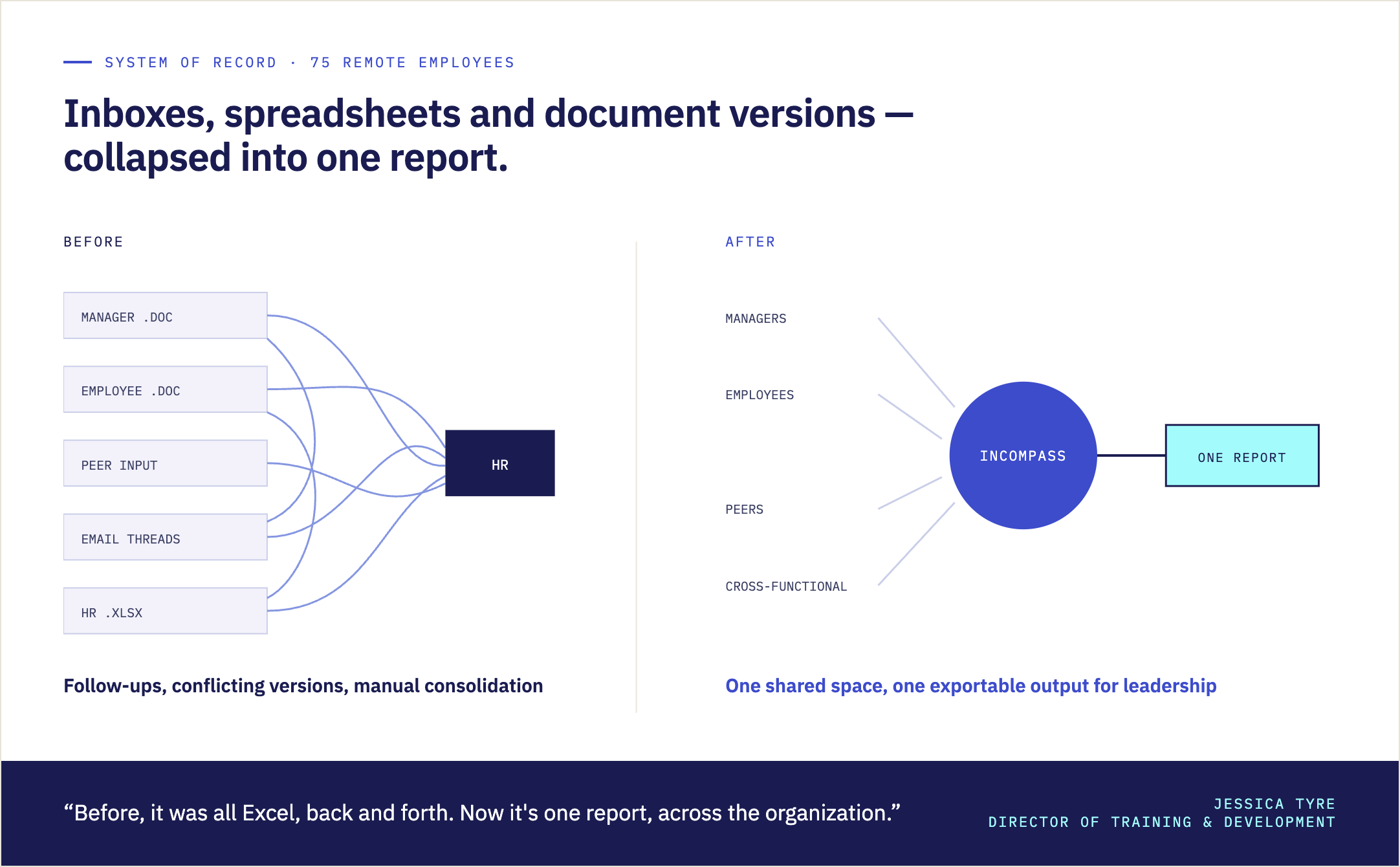This screenshot has width=1400, height=867.
Task: Click the 'System of Record · 75 Remote Employees' eyebrow
Action: [309, 63]
